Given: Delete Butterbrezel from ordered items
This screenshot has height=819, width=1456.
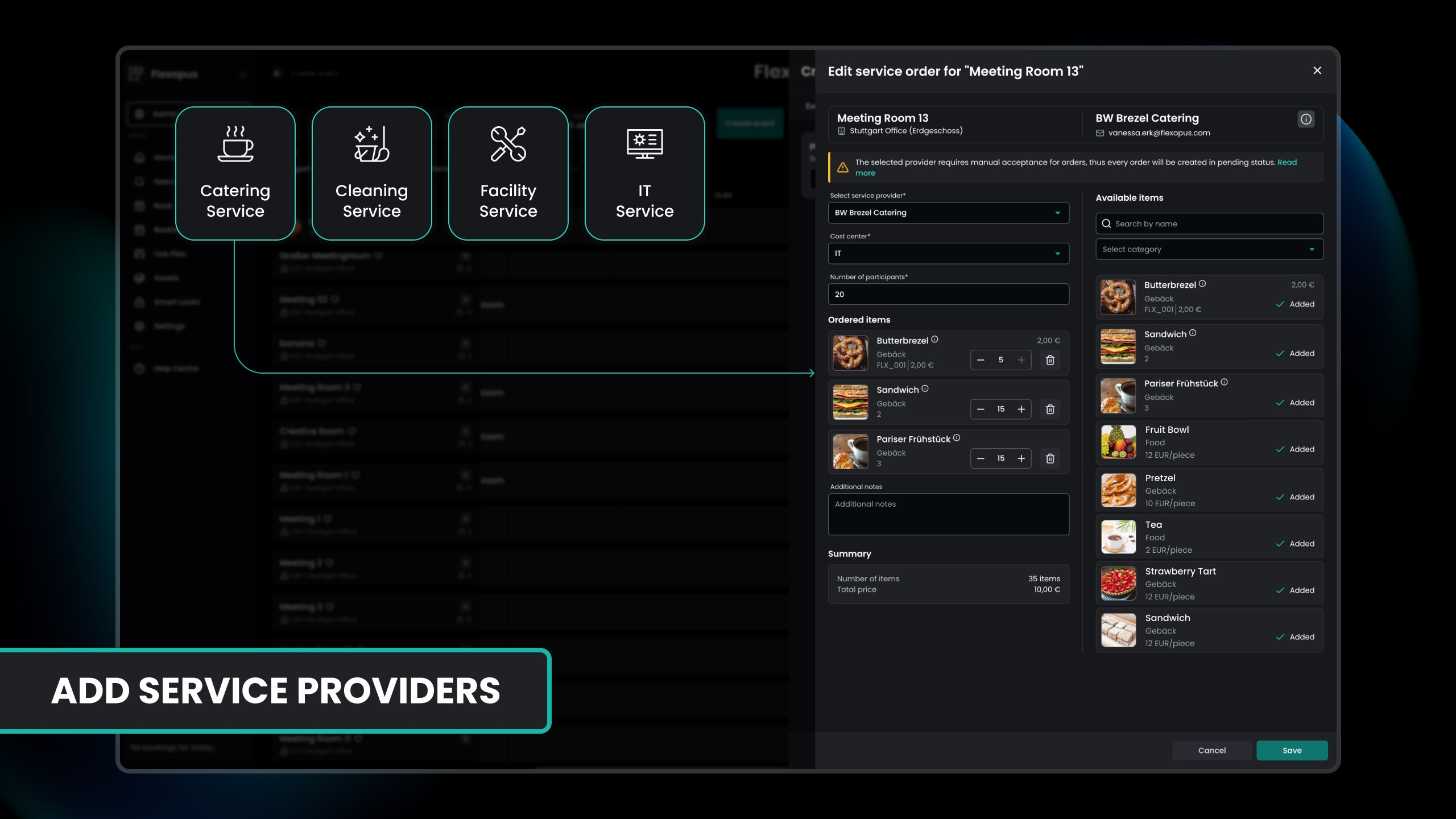Looking at the screenshot, I should (1050, 360).
